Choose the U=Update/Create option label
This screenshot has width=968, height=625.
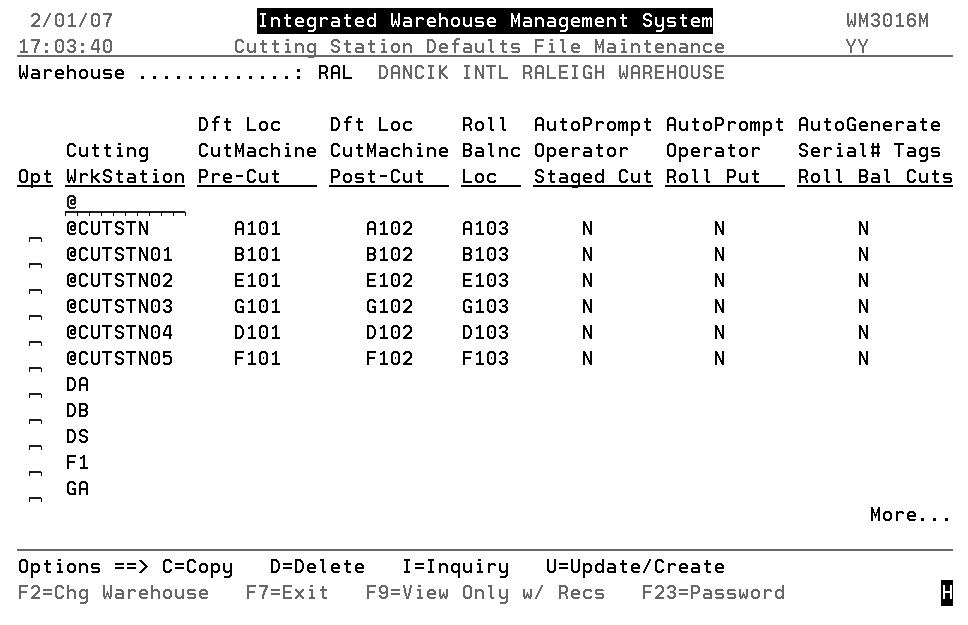point(635,567)
